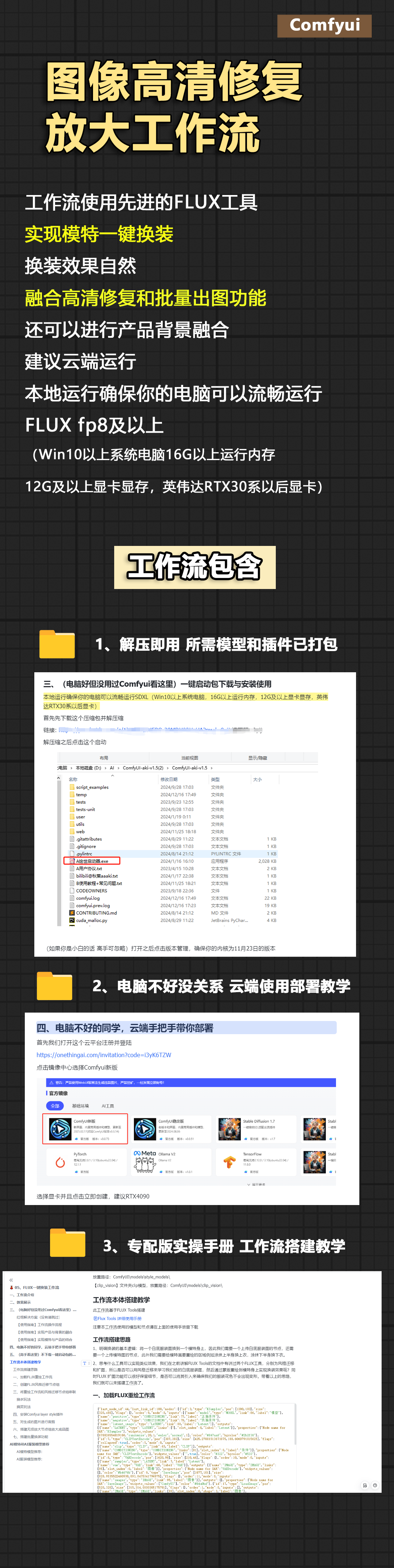Click the 工作流包含 banner

[x=194, y=567]
